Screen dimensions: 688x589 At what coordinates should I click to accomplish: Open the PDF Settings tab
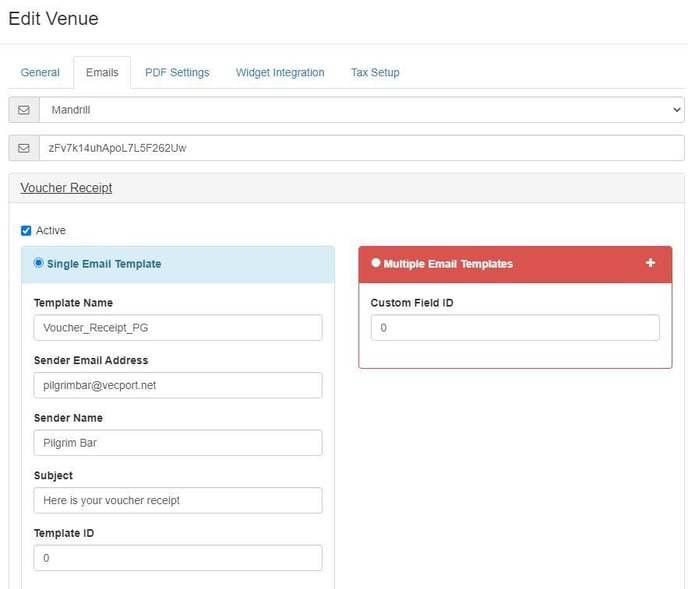[177, 72]
